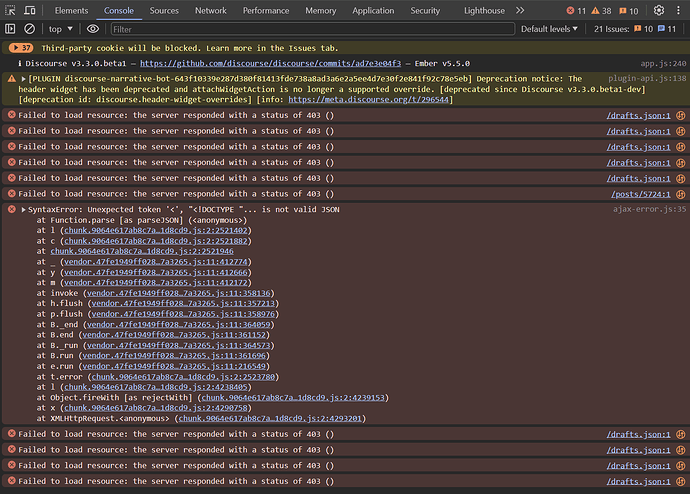Viewport: 690px width, 494px height.
Task: Open vendor link ending js:11:412666
Action: click(156, 272)
